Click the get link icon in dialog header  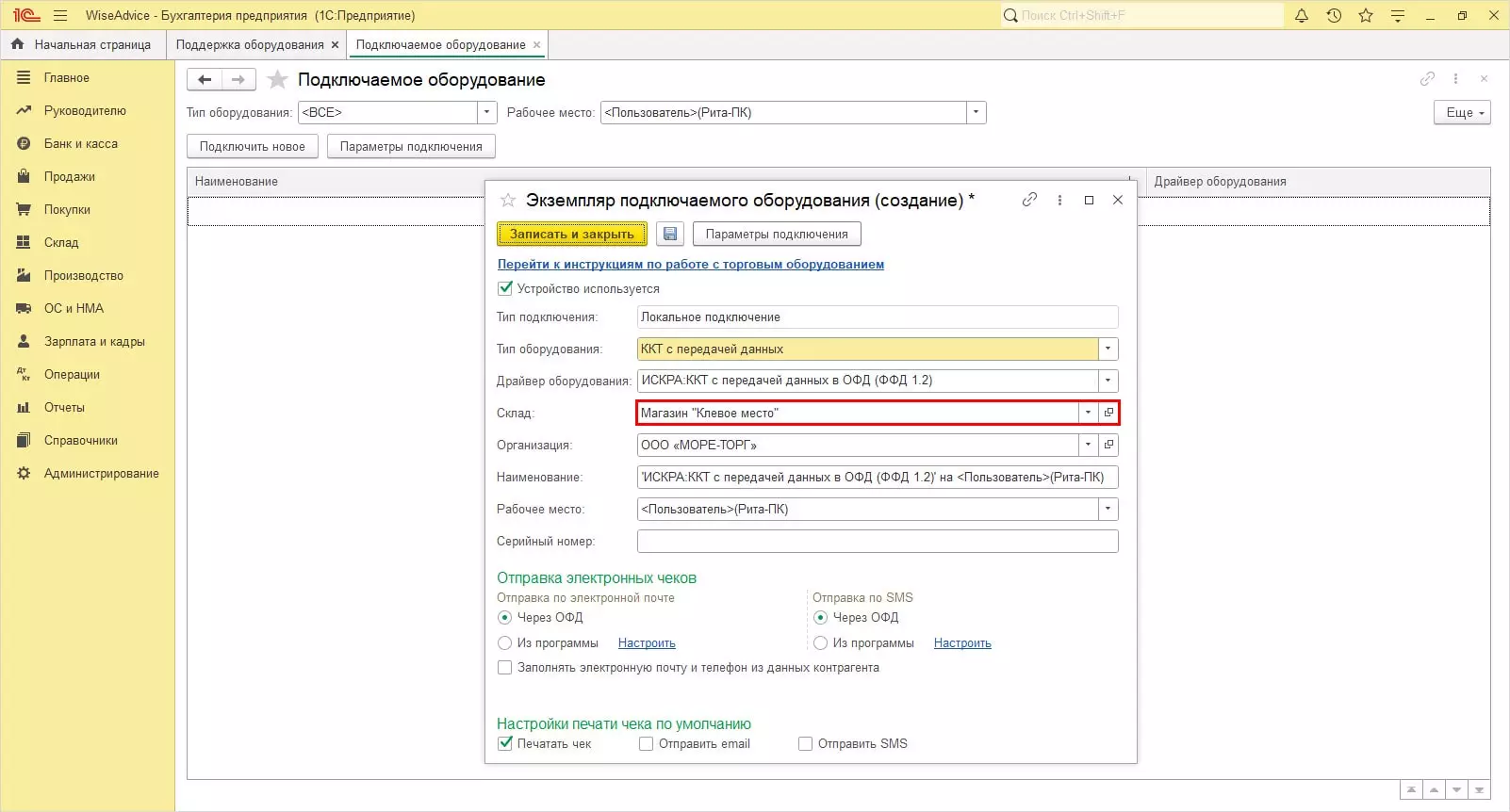click(x=1029, y=200)
